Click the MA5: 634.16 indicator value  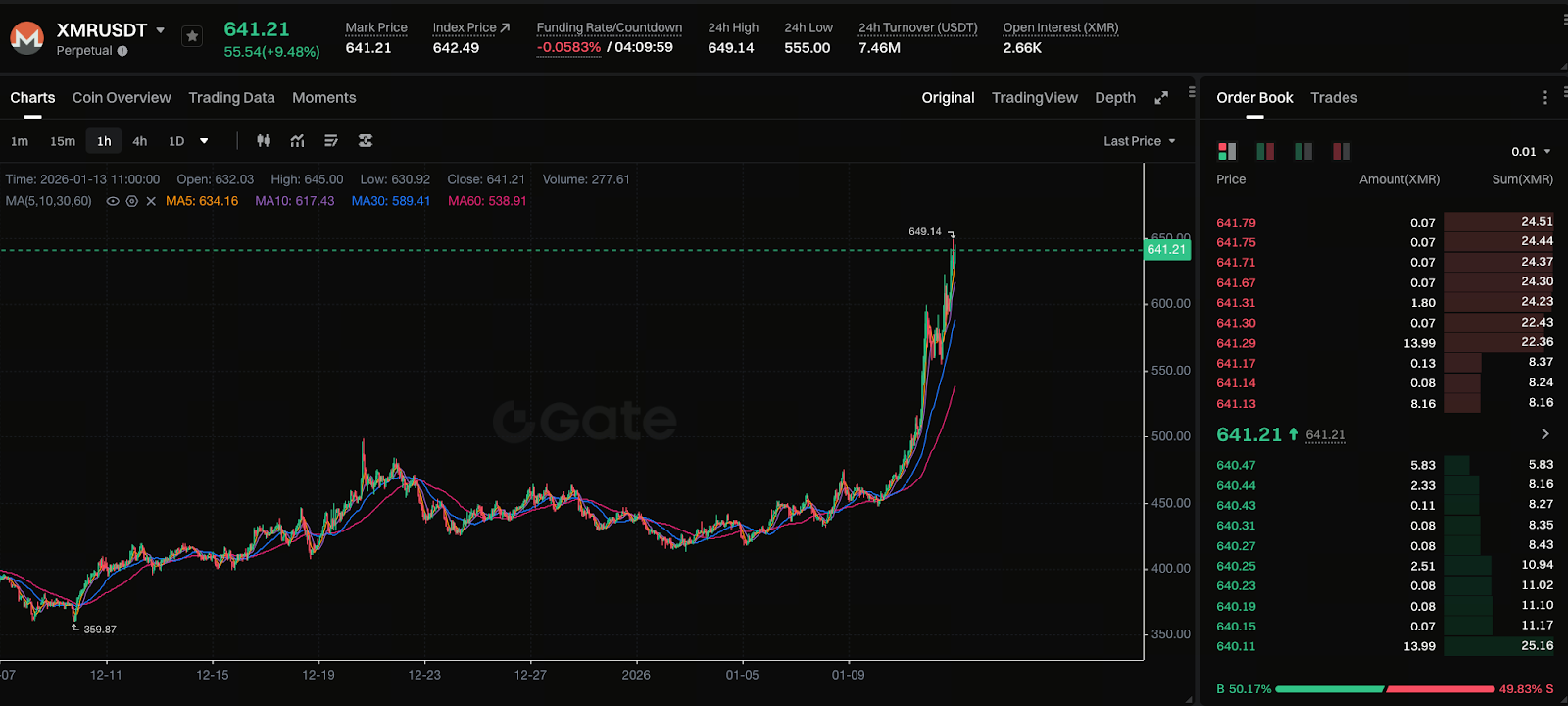click(202, 201)
